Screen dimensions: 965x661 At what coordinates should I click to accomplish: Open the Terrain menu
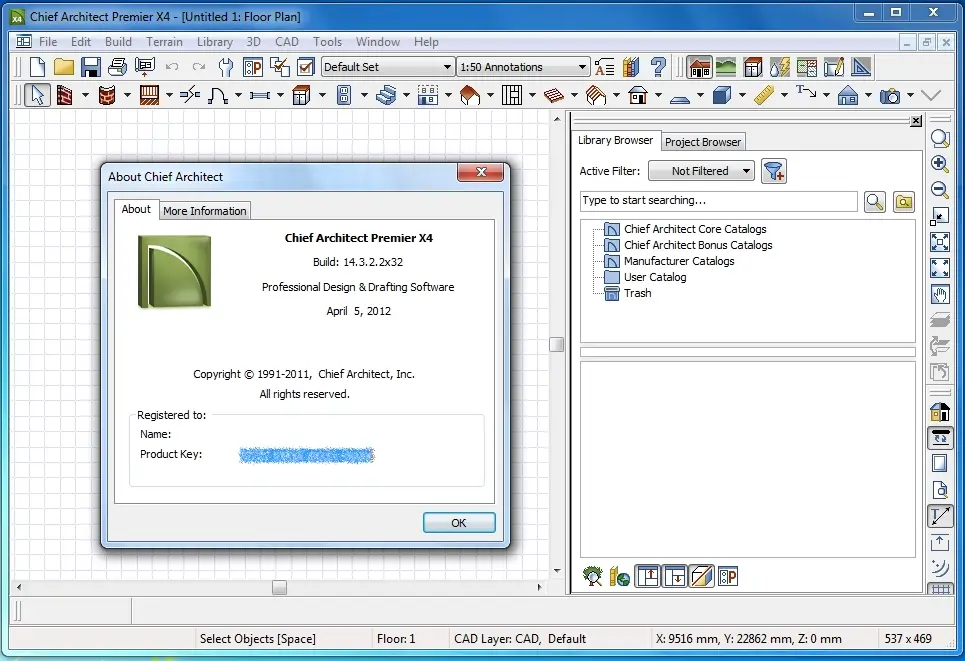click(x=164, y=42)
